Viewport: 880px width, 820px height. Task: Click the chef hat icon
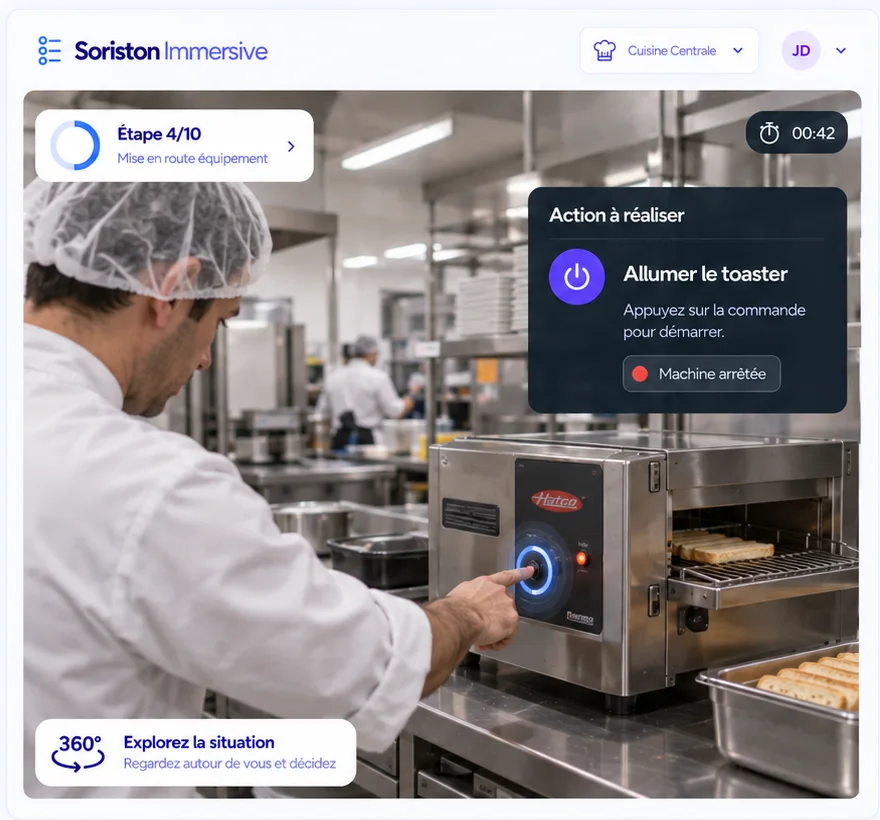click(604, 51)
